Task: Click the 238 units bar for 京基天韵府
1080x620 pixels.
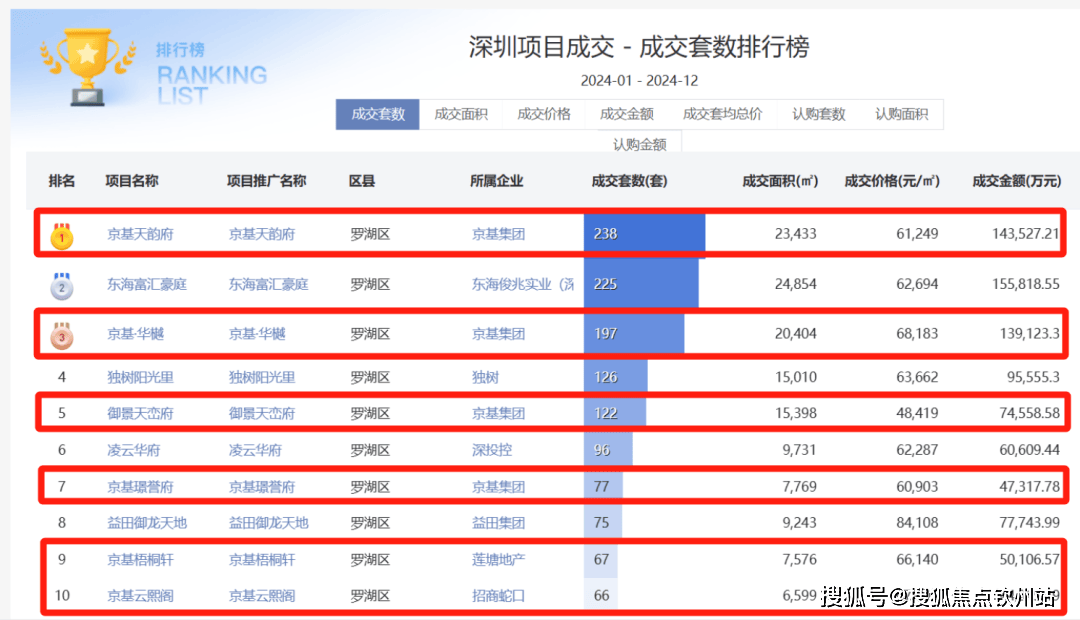Action: (x=644, y=234)
